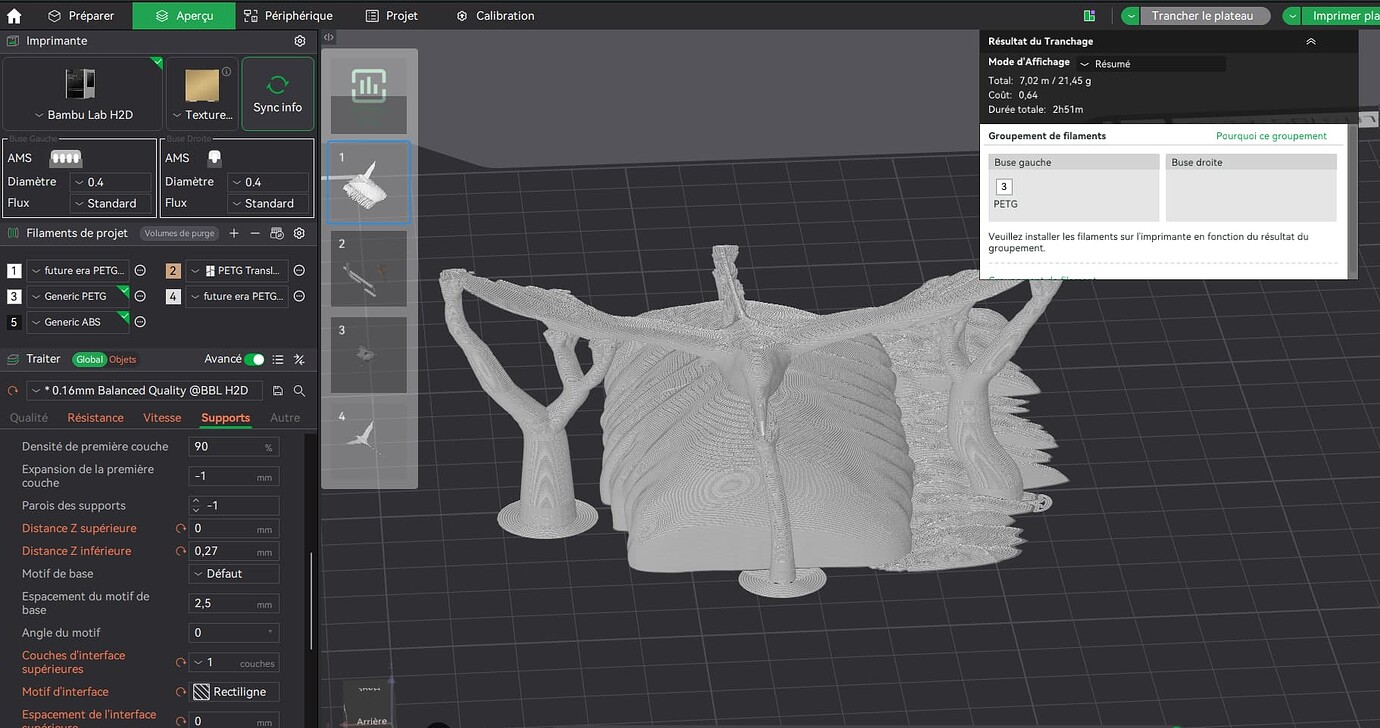Switch process scope to Objets

[x=122, y=359]
